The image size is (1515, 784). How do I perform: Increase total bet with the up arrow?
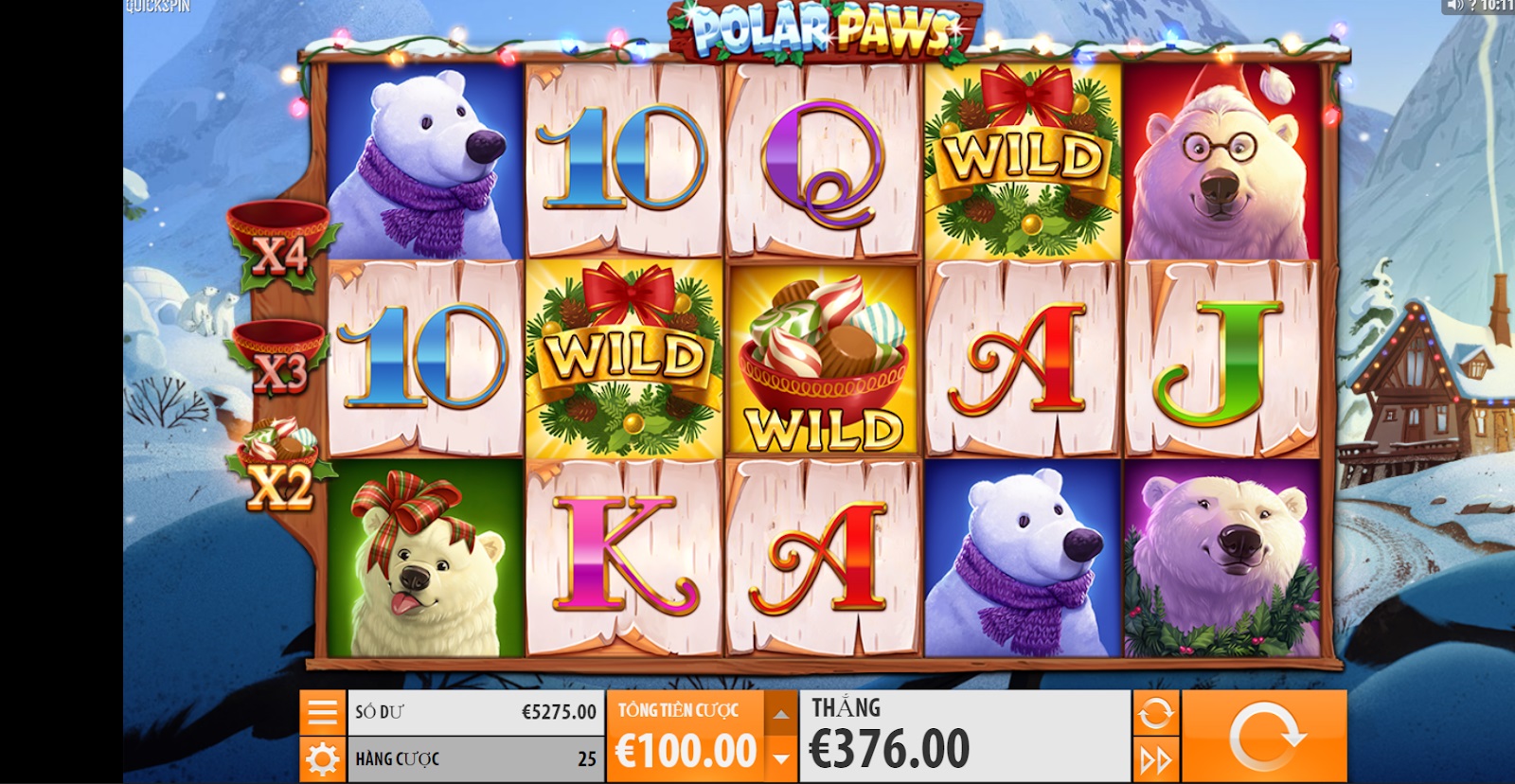pyautogui.click(x=780, y=714)
